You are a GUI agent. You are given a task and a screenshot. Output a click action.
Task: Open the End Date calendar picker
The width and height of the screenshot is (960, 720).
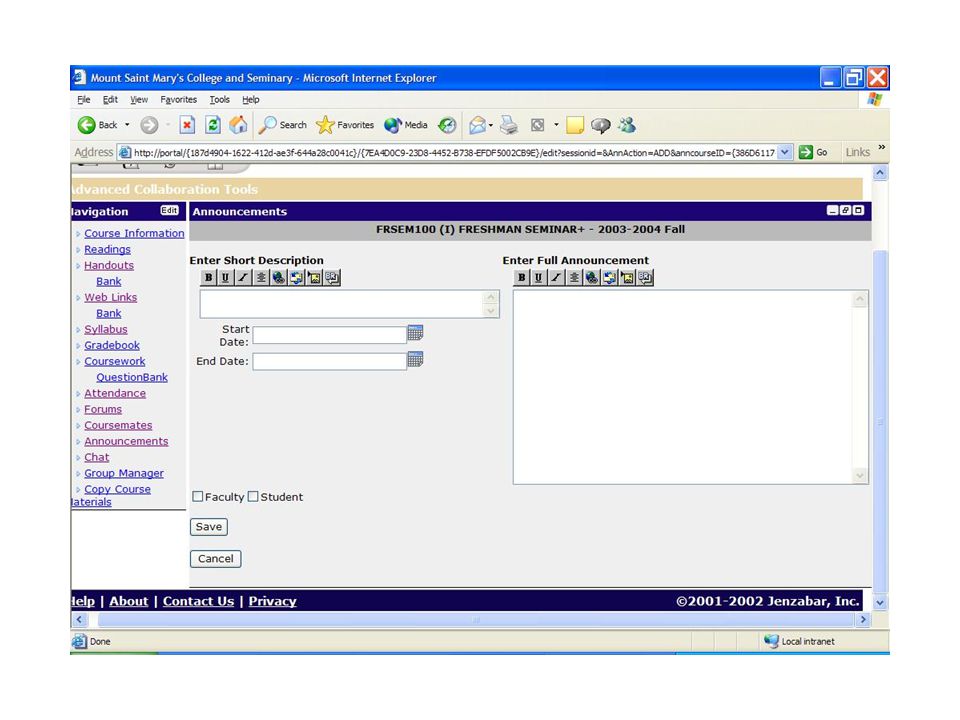pyautogui.click(x=415, y=359)
